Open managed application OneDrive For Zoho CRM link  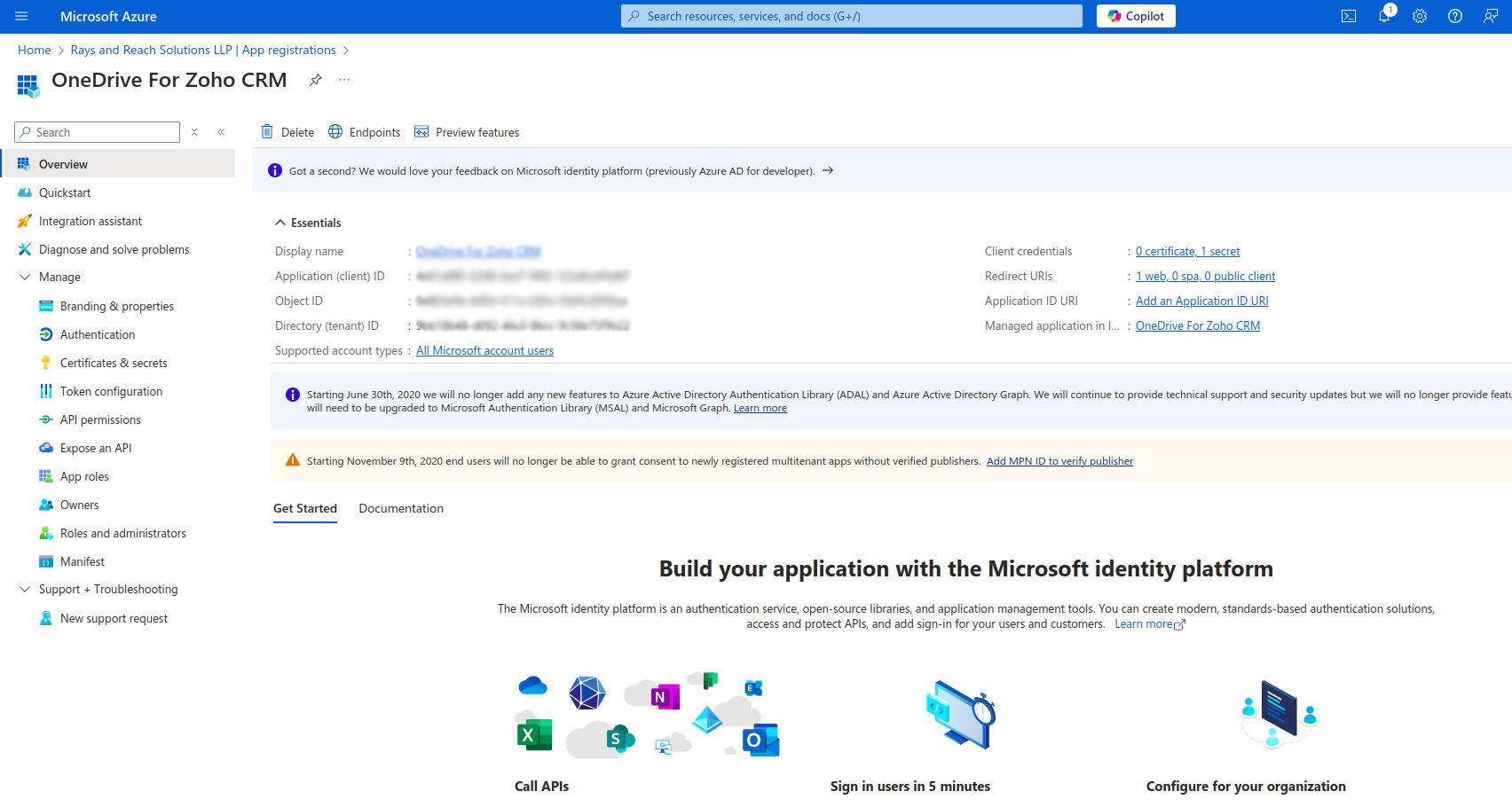1198,326
